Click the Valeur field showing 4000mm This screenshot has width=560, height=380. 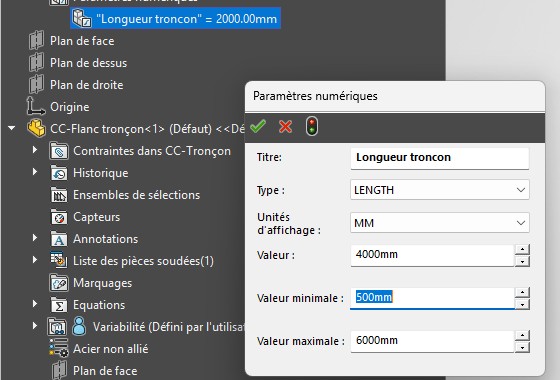(432, 255)
